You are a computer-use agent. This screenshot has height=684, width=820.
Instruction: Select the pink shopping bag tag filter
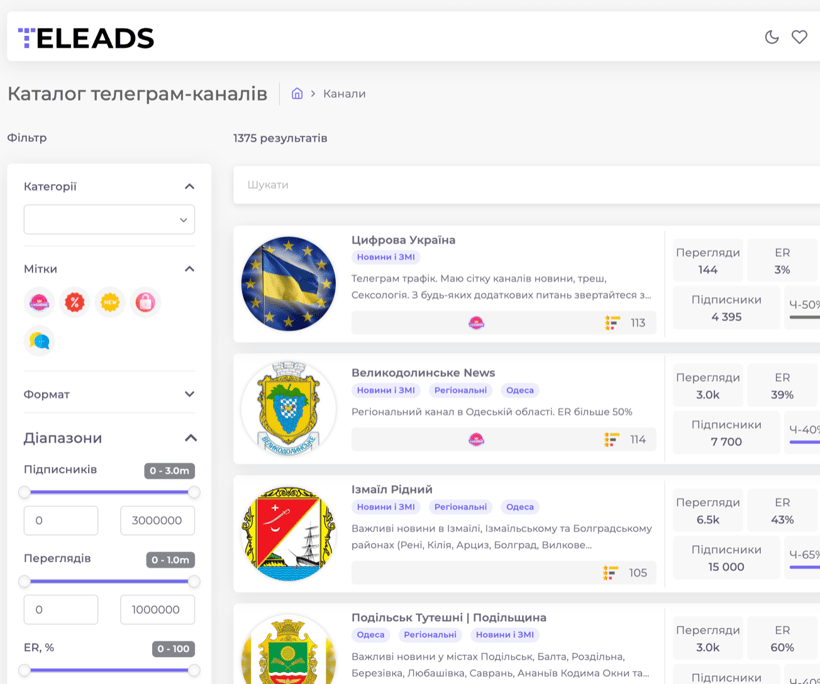pyautogui.click(x=145, y=302)
